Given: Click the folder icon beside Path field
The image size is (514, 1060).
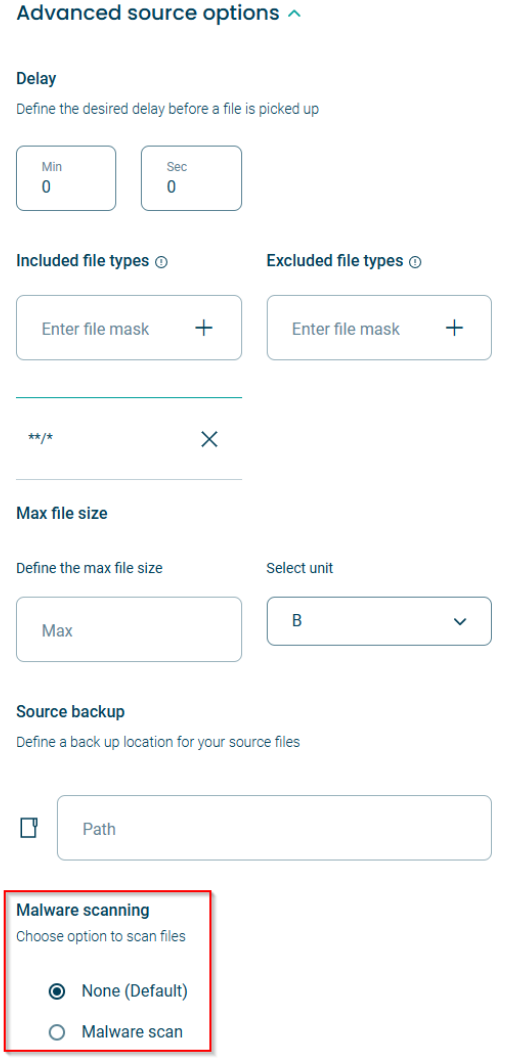Looking at the screenshot, I should (28, 828).
